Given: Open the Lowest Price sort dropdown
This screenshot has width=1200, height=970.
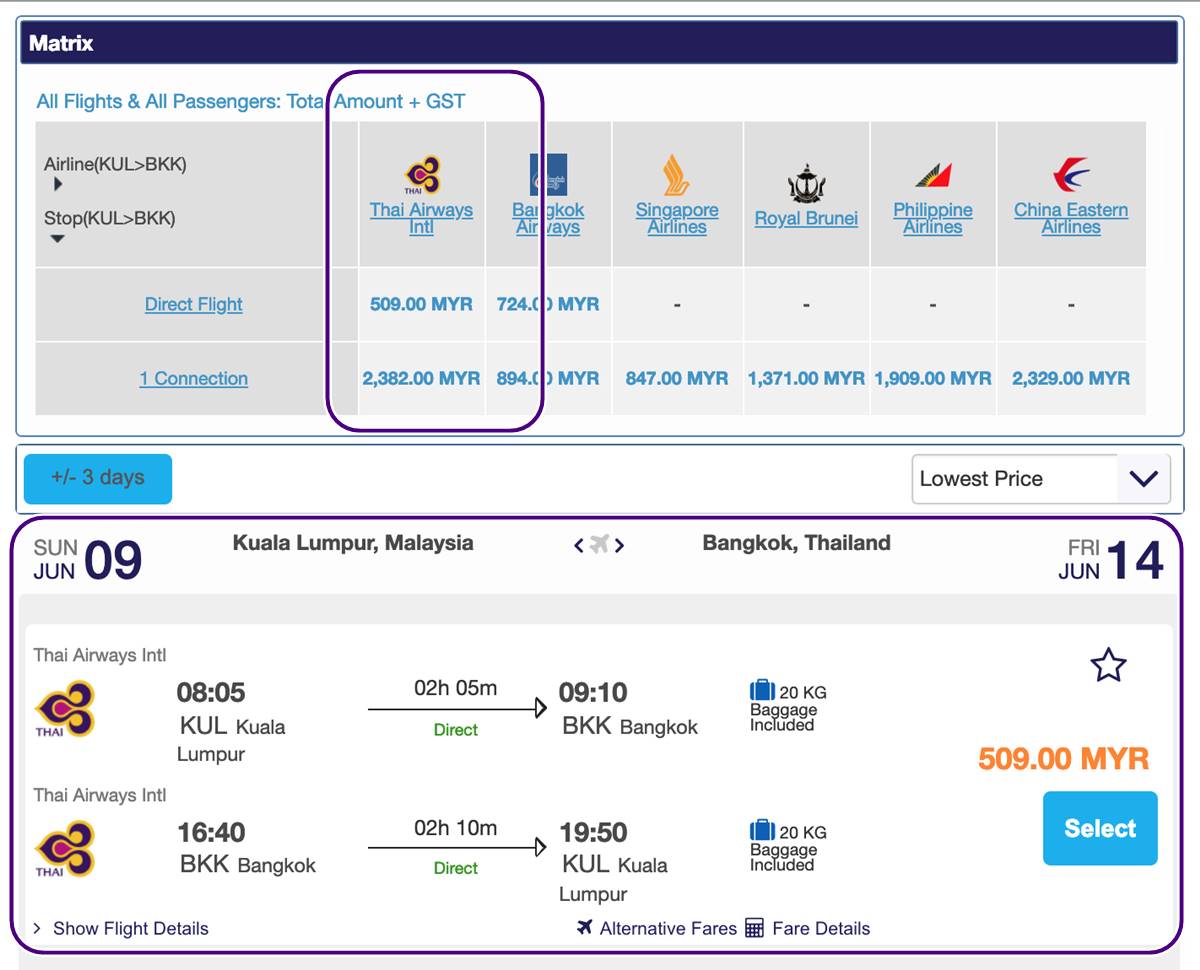Looking at the screenshot, I should 1041,479.
